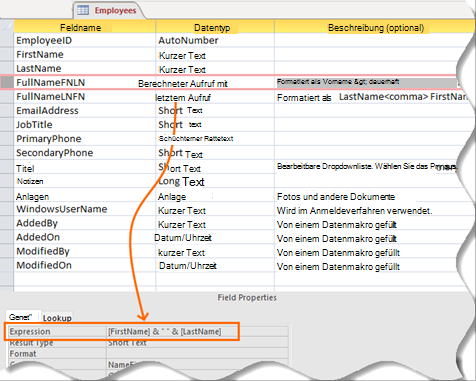476x381 pixels.
Task: Open the Anlage data type cell
Action: [215, 196]
